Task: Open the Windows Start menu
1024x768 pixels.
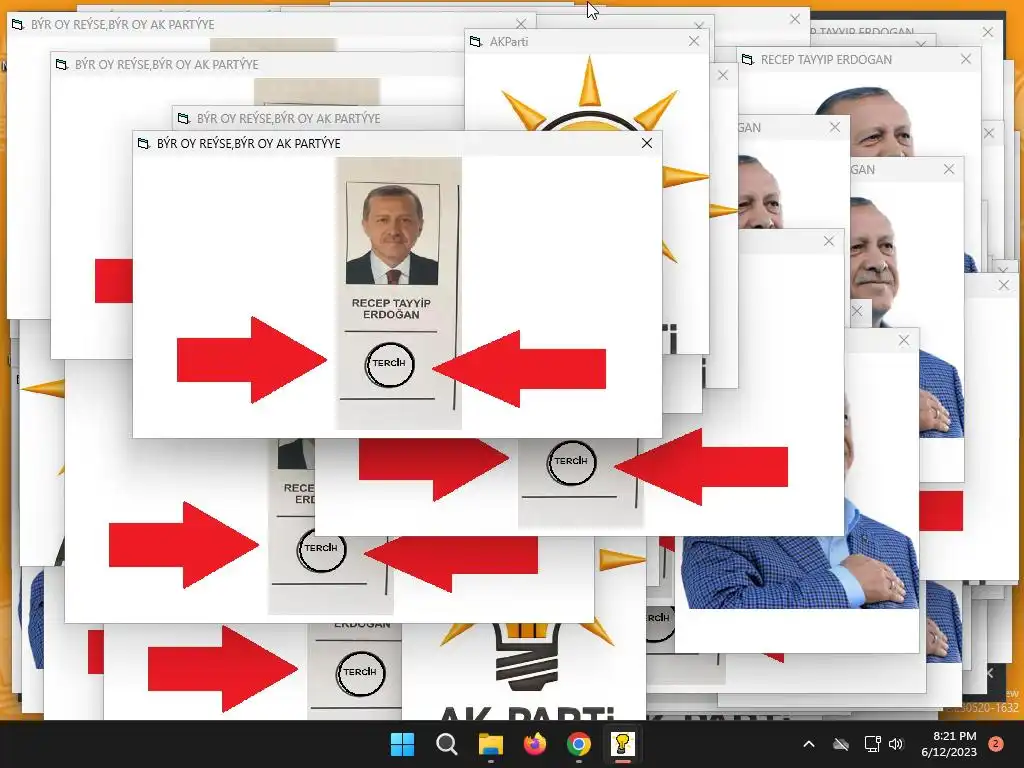Action: 402,744
